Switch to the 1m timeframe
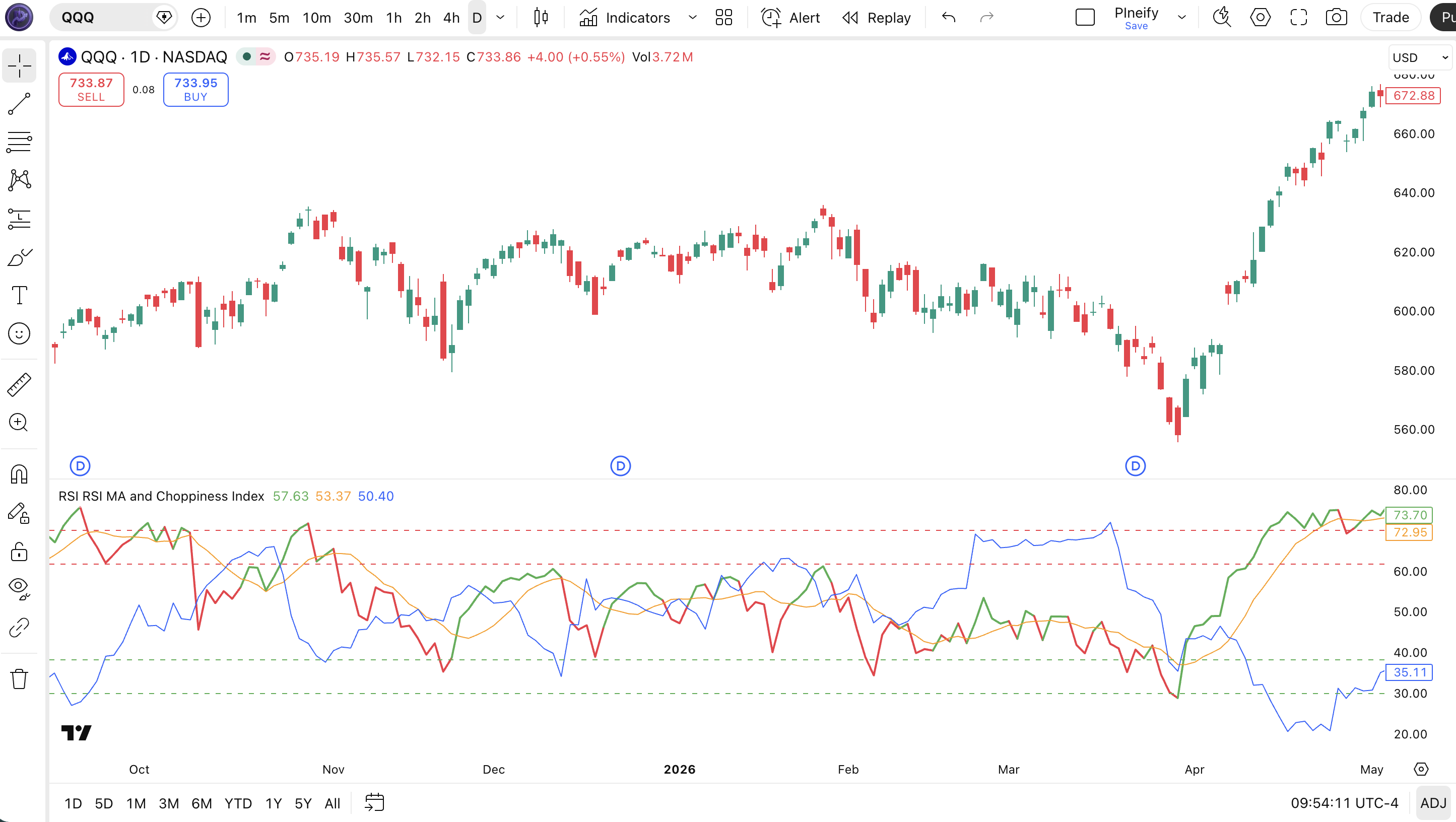 (x=246, y=18)
